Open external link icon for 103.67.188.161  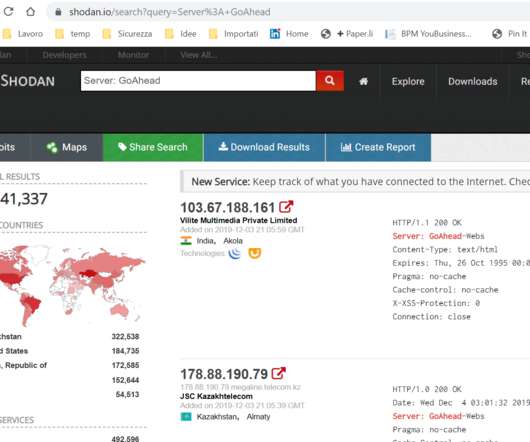[286, 207]
